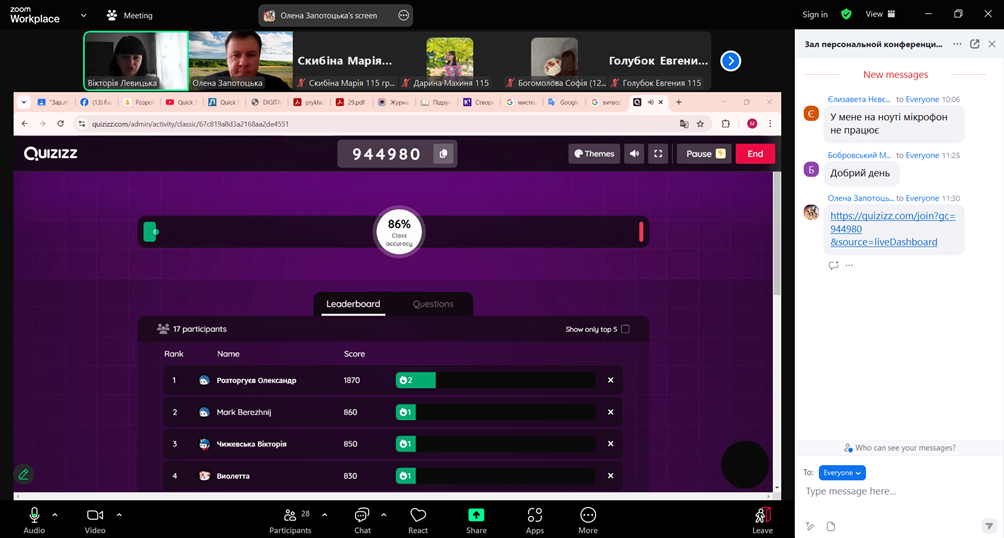Open the Everyone recipient dropdown
This screenshot has width=1004, height=538.
(x=842, y=473)
